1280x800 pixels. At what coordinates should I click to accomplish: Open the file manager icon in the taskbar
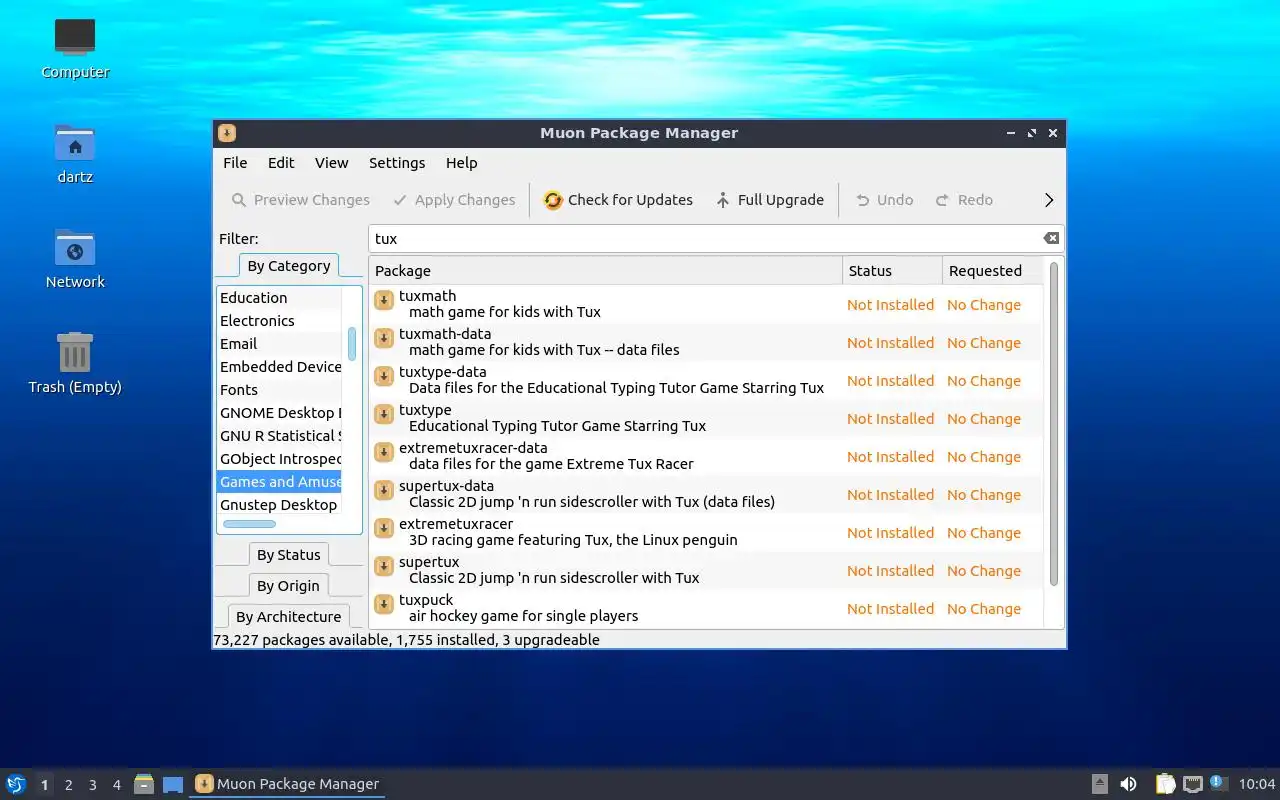click(x=144, y=784)
